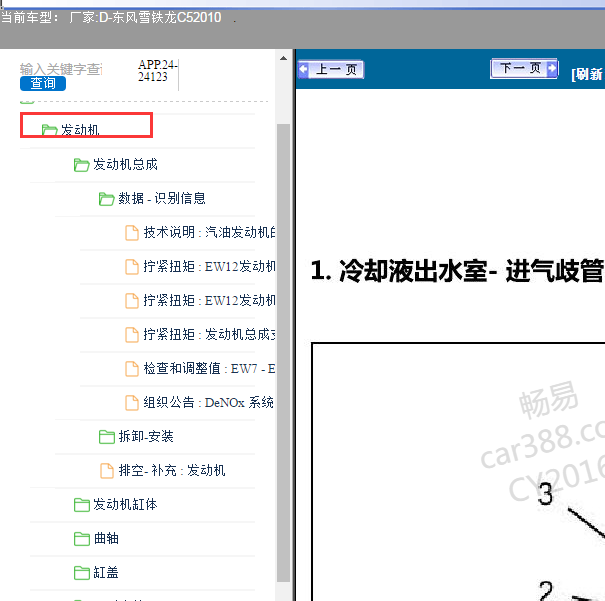Open 检查和调整值 : EW7 document
The width and height of the screenshot is (605, 601).
209,368
